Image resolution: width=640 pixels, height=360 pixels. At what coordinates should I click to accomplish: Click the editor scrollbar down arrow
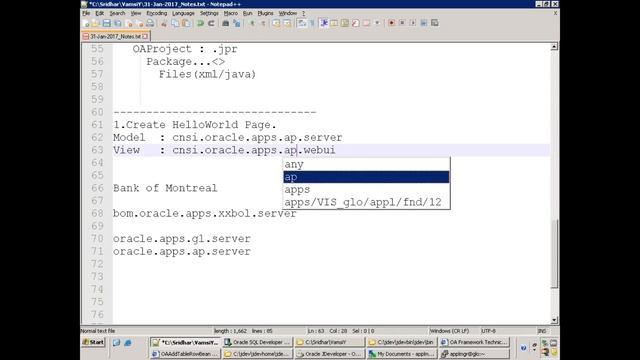click(x=554, y=320)
